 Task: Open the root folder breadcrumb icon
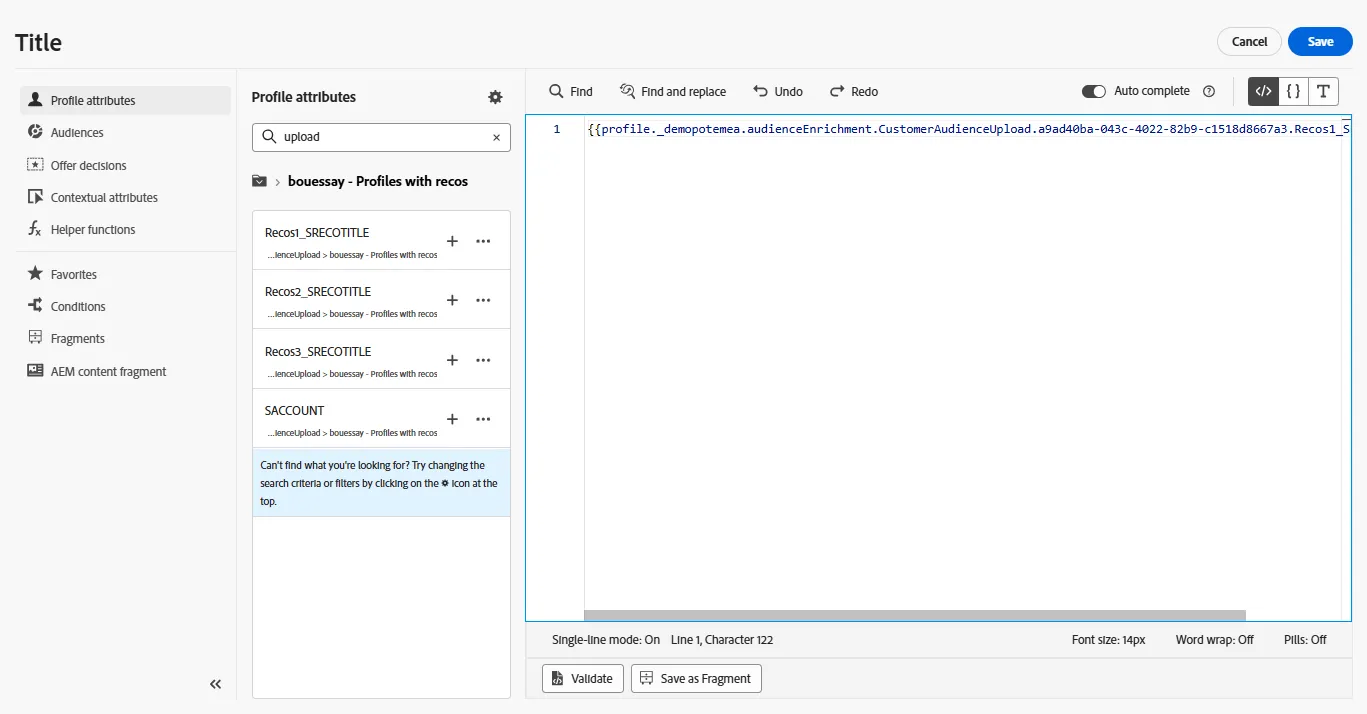[259, 181]
